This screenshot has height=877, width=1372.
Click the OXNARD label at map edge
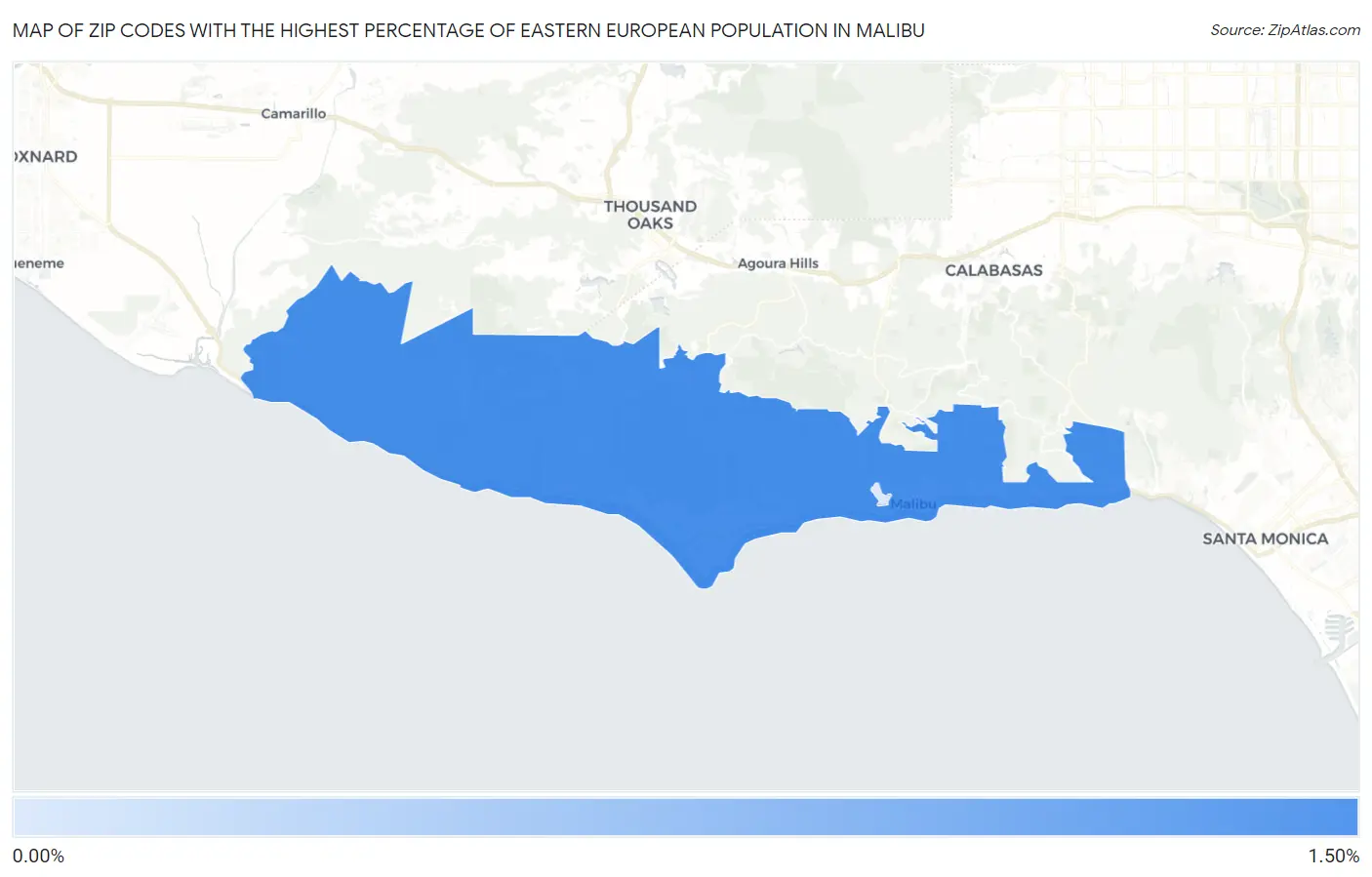pos(46,156)
